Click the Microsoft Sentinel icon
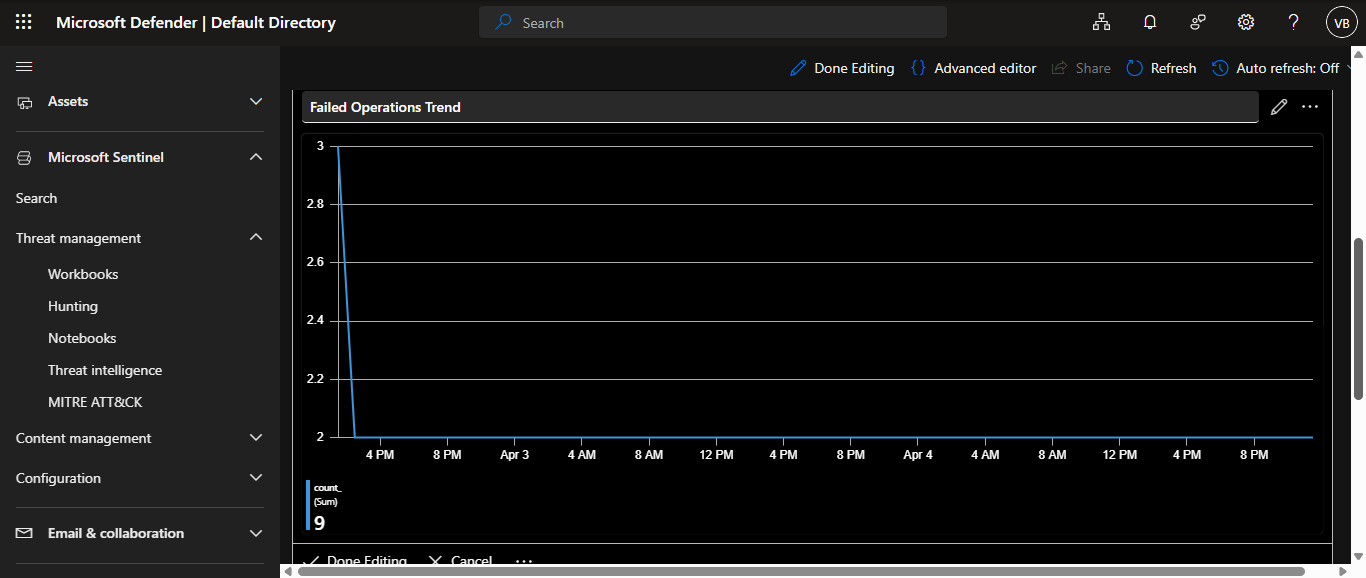 click(25, 158)
